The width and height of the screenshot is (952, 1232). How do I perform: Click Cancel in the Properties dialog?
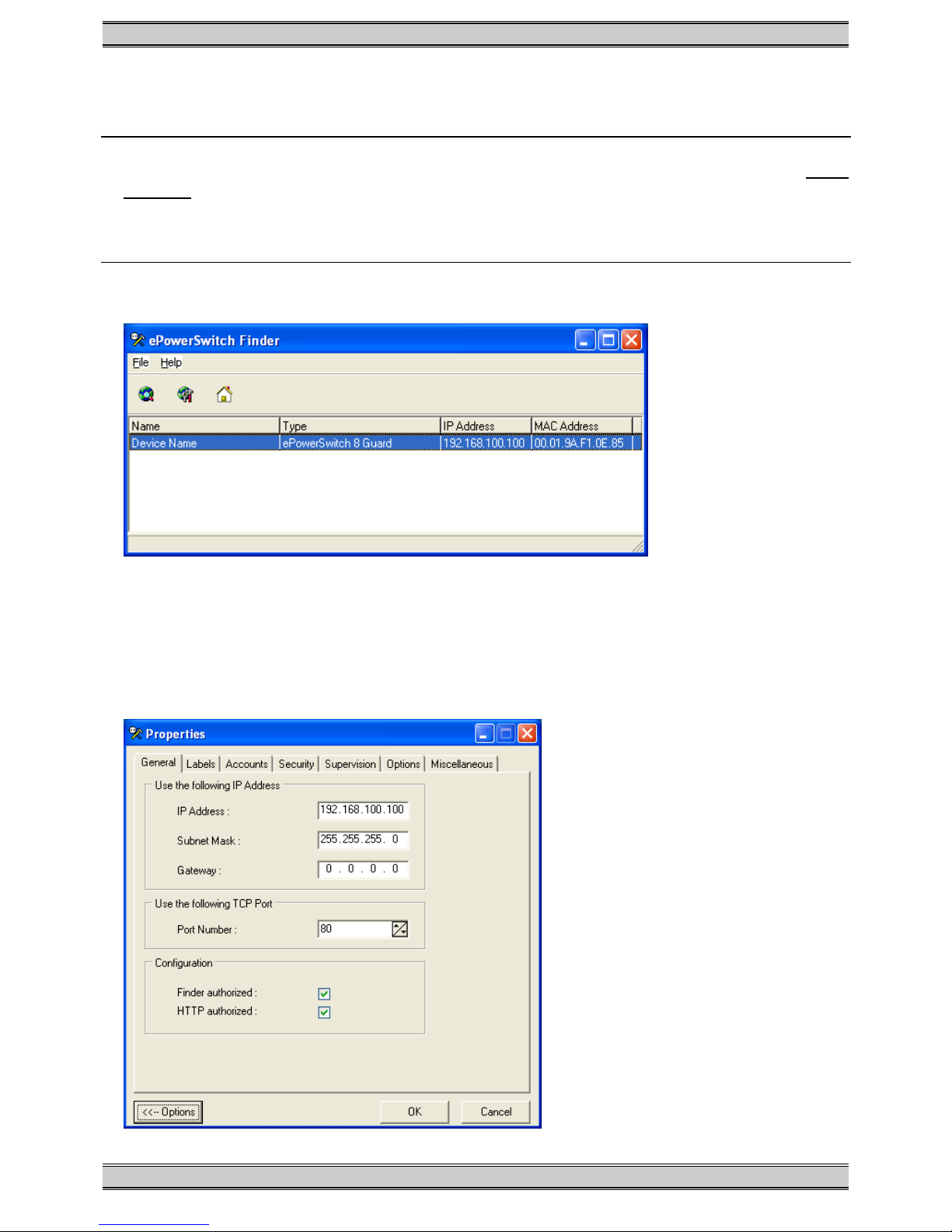tap(496, 1112)
